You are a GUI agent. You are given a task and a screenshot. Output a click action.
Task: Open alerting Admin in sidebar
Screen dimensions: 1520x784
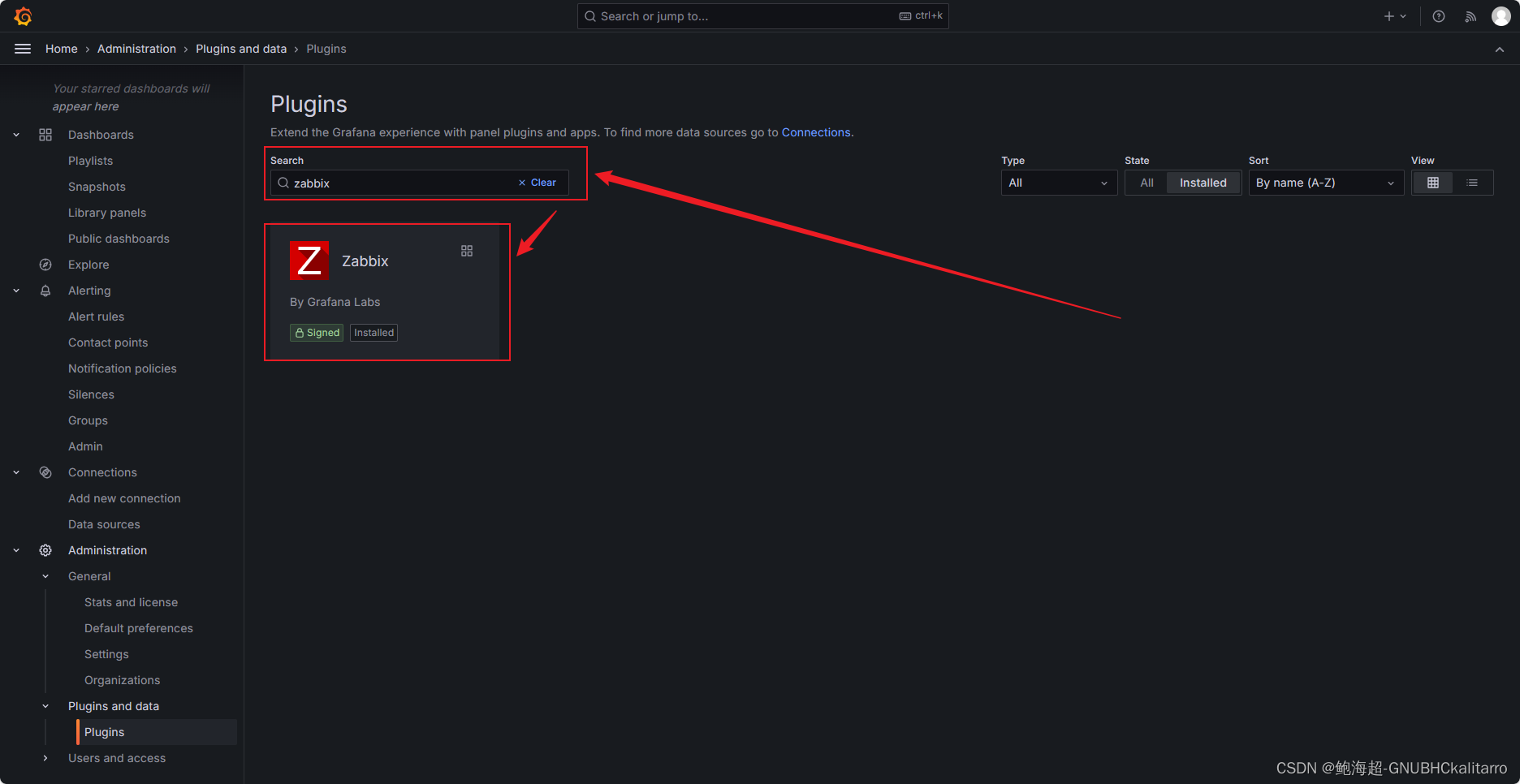[85, 446]
